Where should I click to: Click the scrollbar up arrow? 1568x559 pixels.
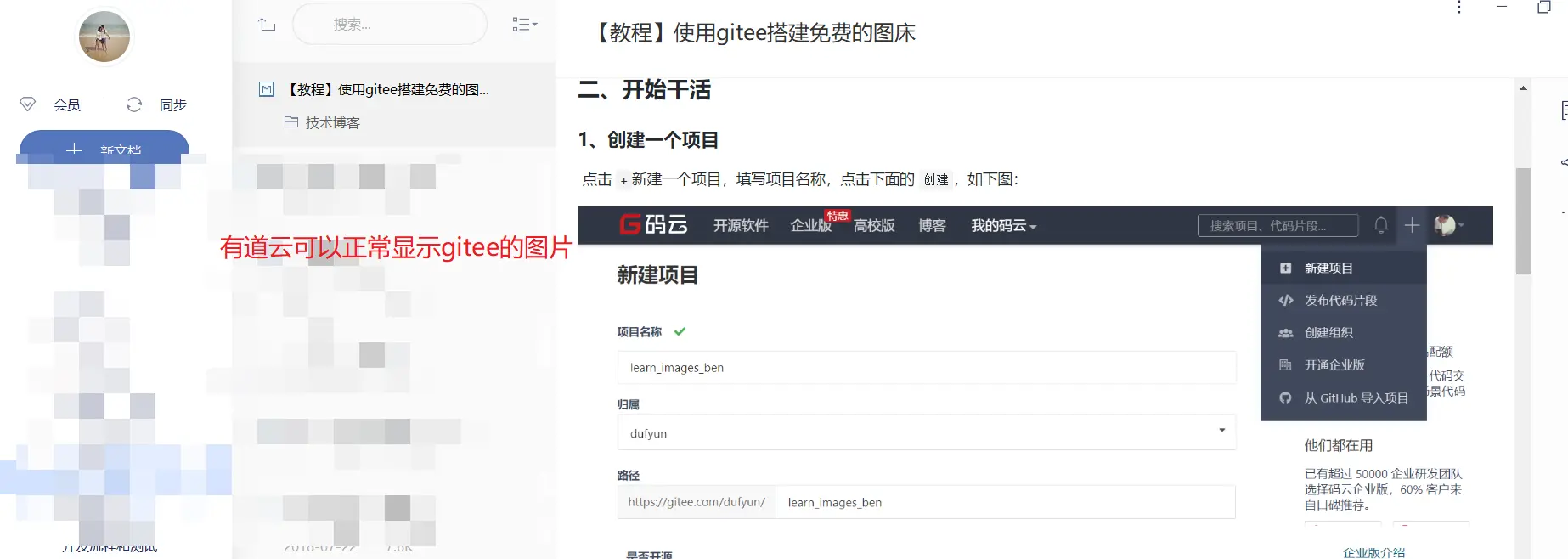1523,88
